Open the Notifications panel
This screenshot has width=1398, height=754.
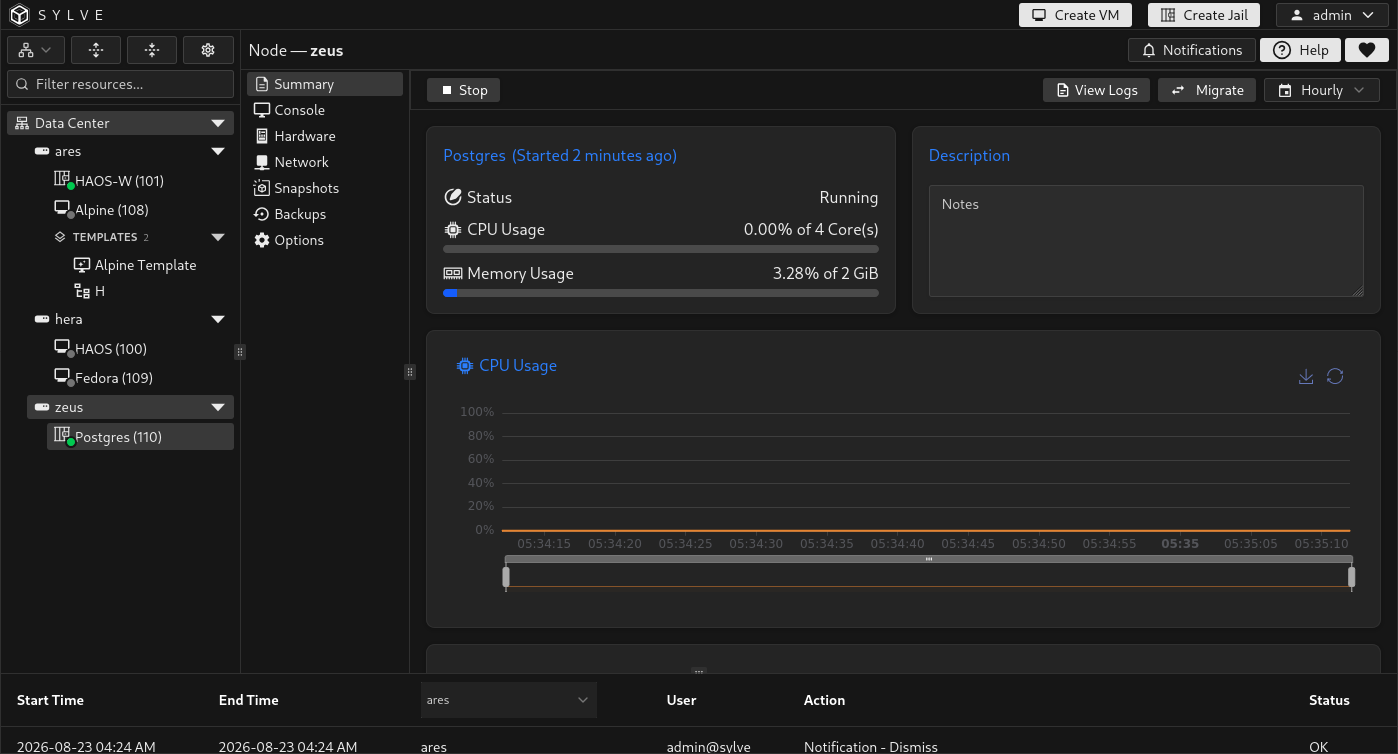(x=1191, y=50)
